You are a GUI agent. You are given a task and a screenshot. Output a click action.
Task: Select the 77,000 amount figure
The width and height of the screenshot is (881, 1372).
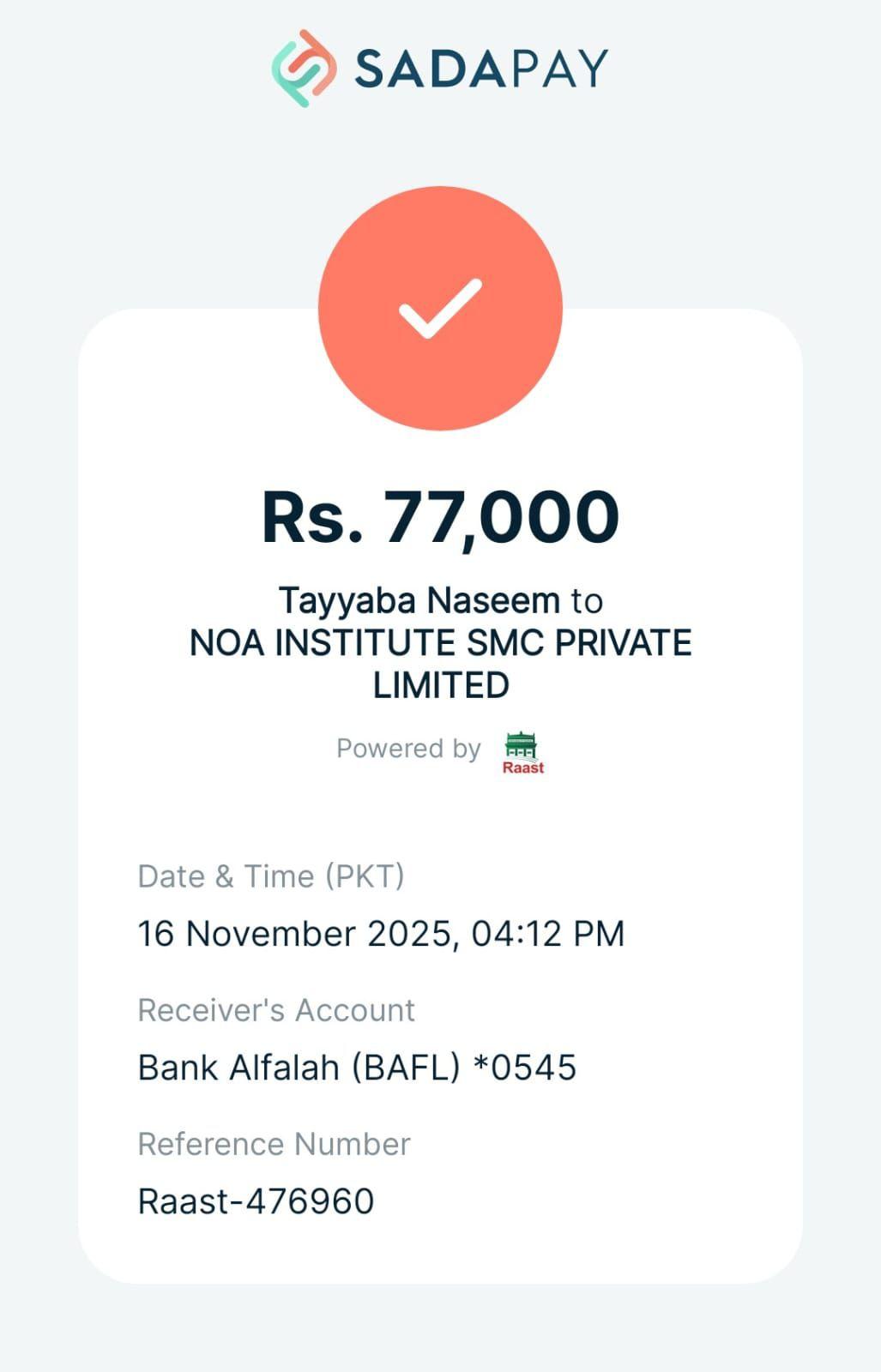(501, 517)
